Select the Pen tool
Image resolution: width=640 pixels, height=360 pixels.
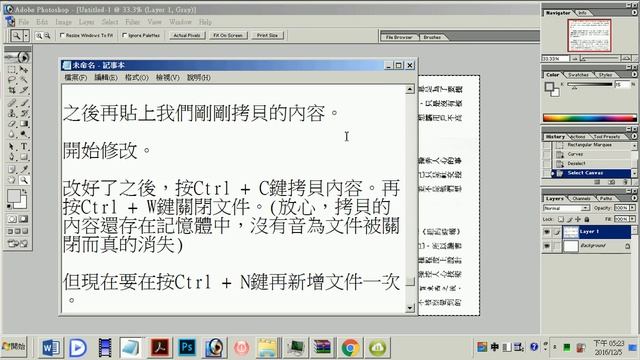pos(11,156)
